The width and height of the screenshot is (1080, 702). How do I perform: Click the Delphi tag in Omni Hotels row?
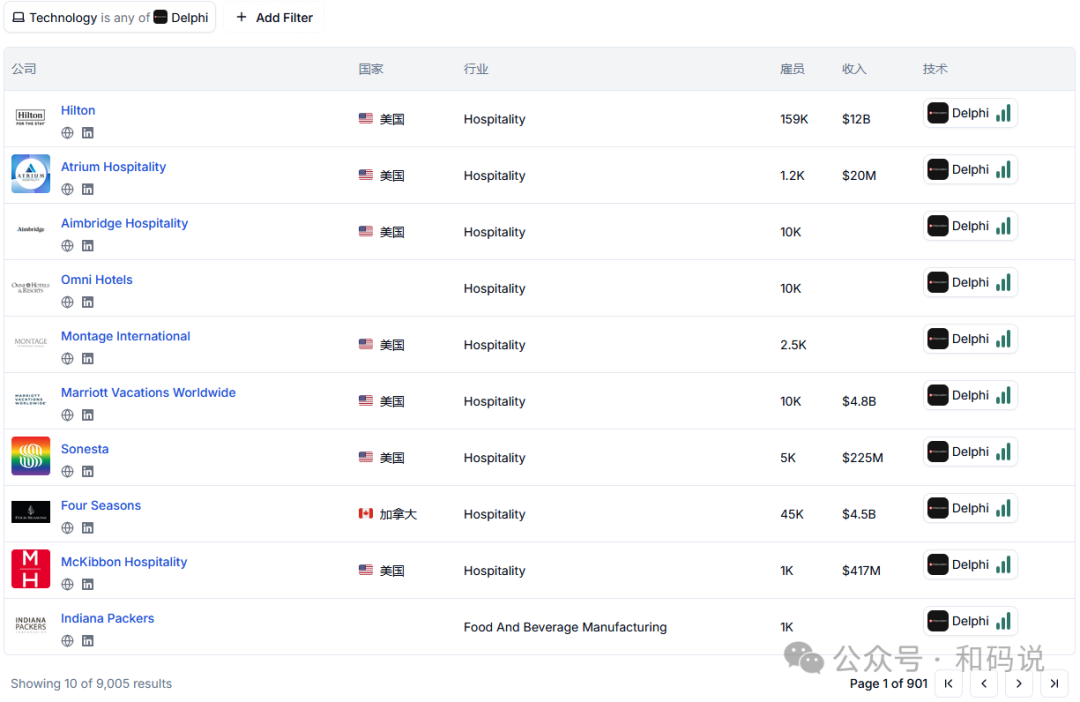coord(970,282)
